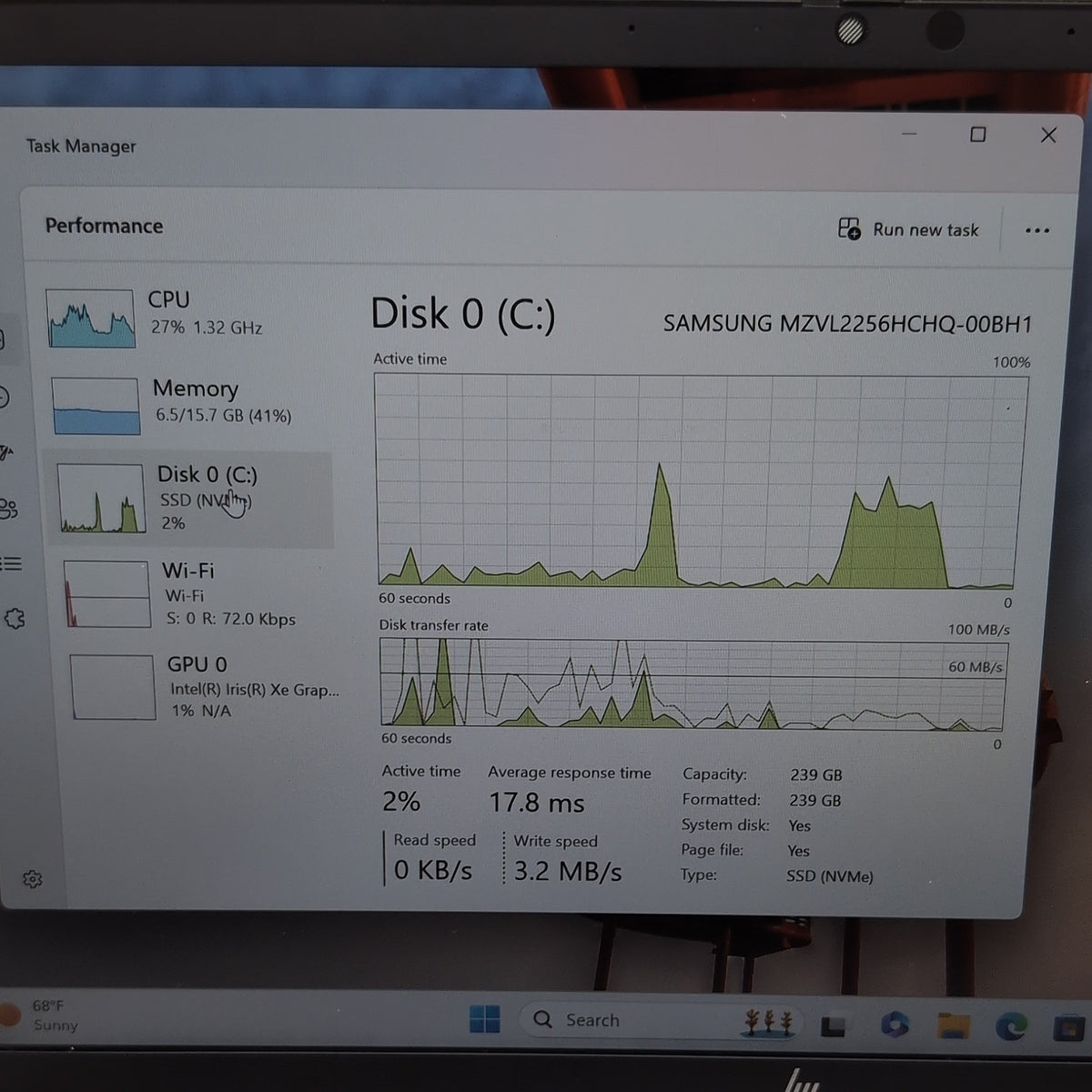The width and height of the screenshot is (1092, 1092).
Task: Open Task Manager settings gear
Action: click(33, 879)
